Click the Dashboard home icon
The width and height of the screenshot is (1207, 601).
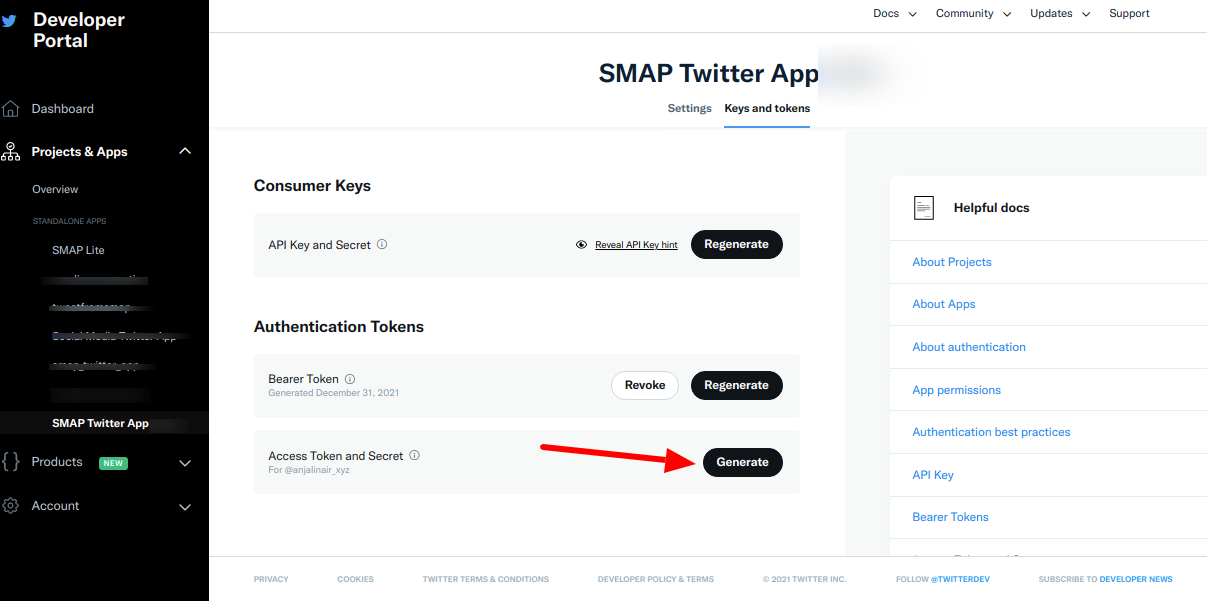pos(11,109)
